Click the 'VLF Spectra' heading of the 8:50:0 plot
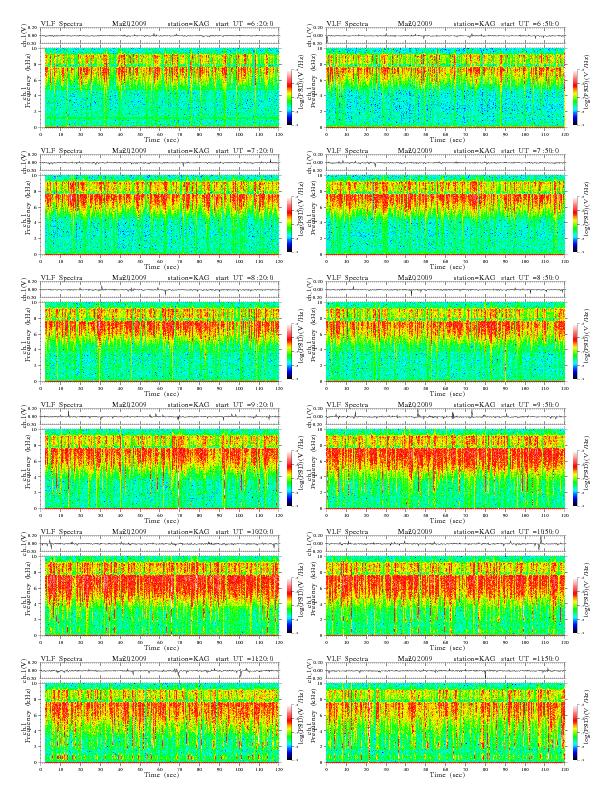 347,277
